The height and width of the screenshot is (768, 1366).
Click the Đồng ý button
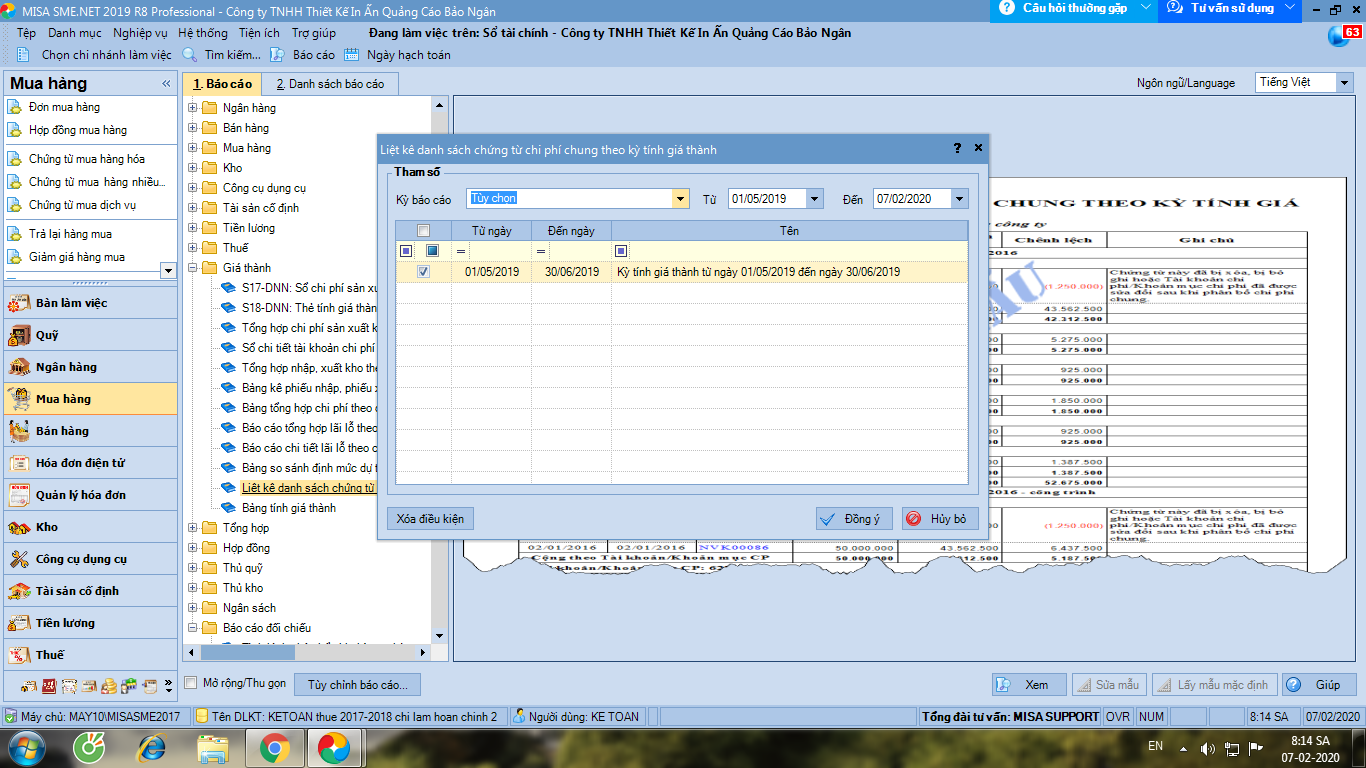point(852,519)
